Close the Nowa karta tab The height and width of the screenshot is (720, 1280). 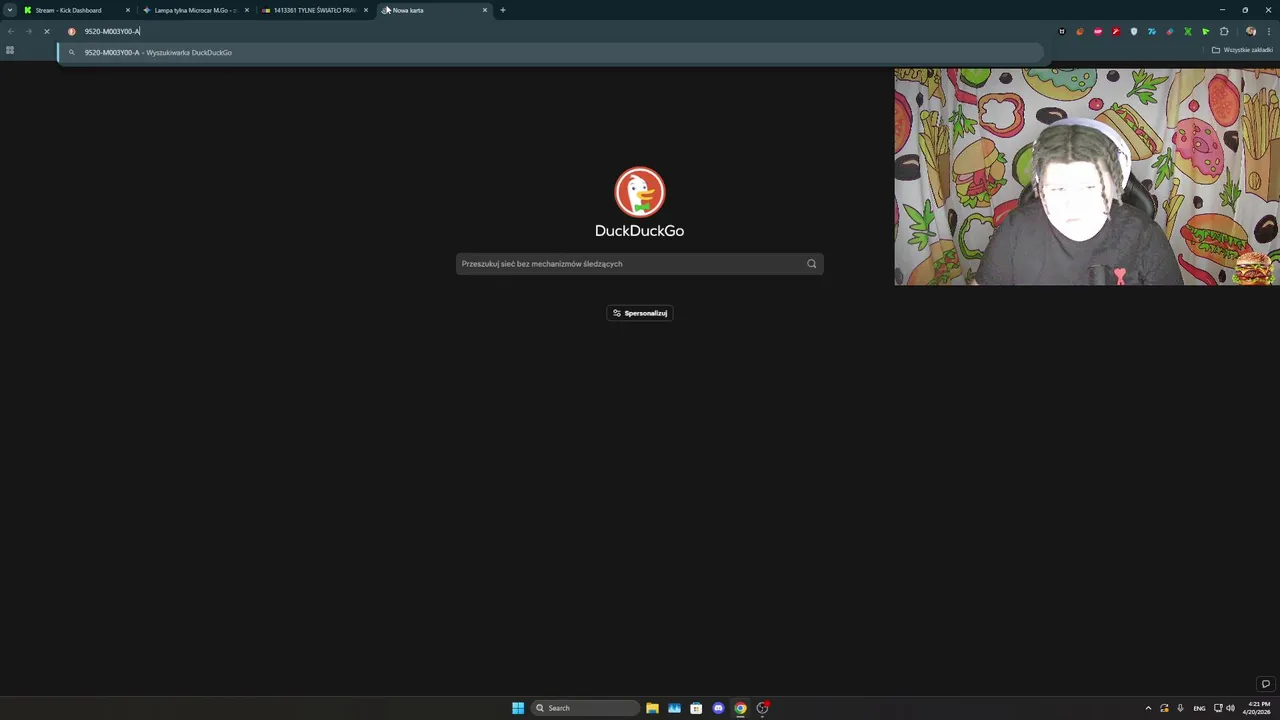[x=485, y=10]
